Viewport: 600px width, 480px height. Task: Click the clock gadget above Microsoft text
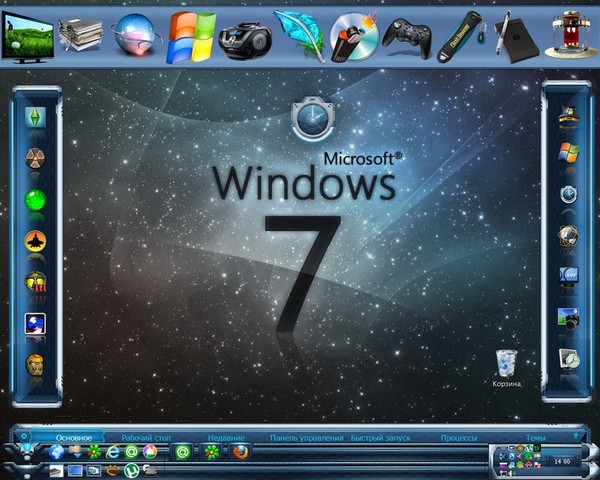[313, 119]
